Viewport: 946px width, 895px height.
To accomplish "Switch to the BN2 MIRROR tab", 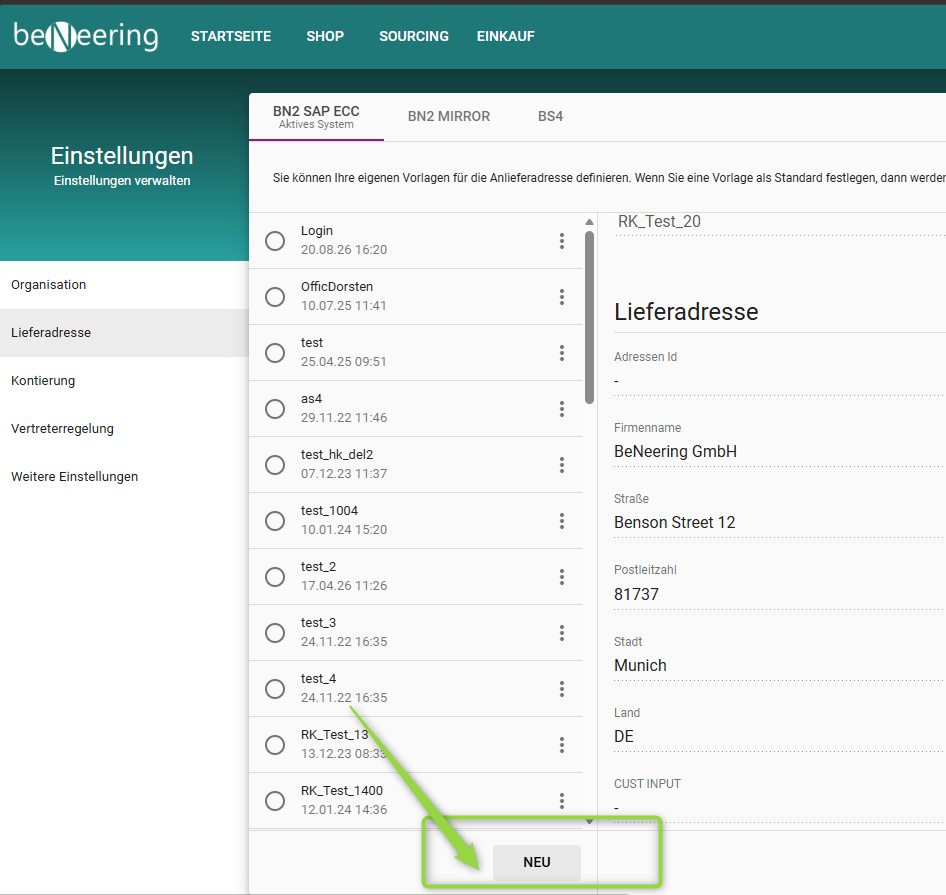I will click(449, 116).
